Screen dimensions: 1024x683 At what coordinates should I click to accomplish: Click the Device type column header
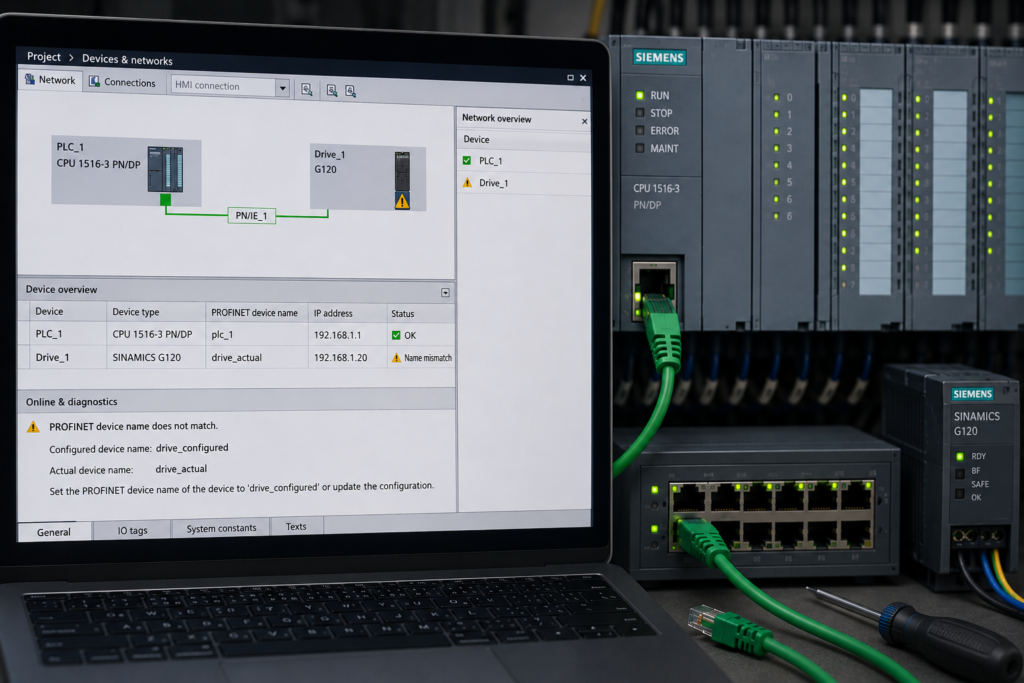[x=155, y=312]
